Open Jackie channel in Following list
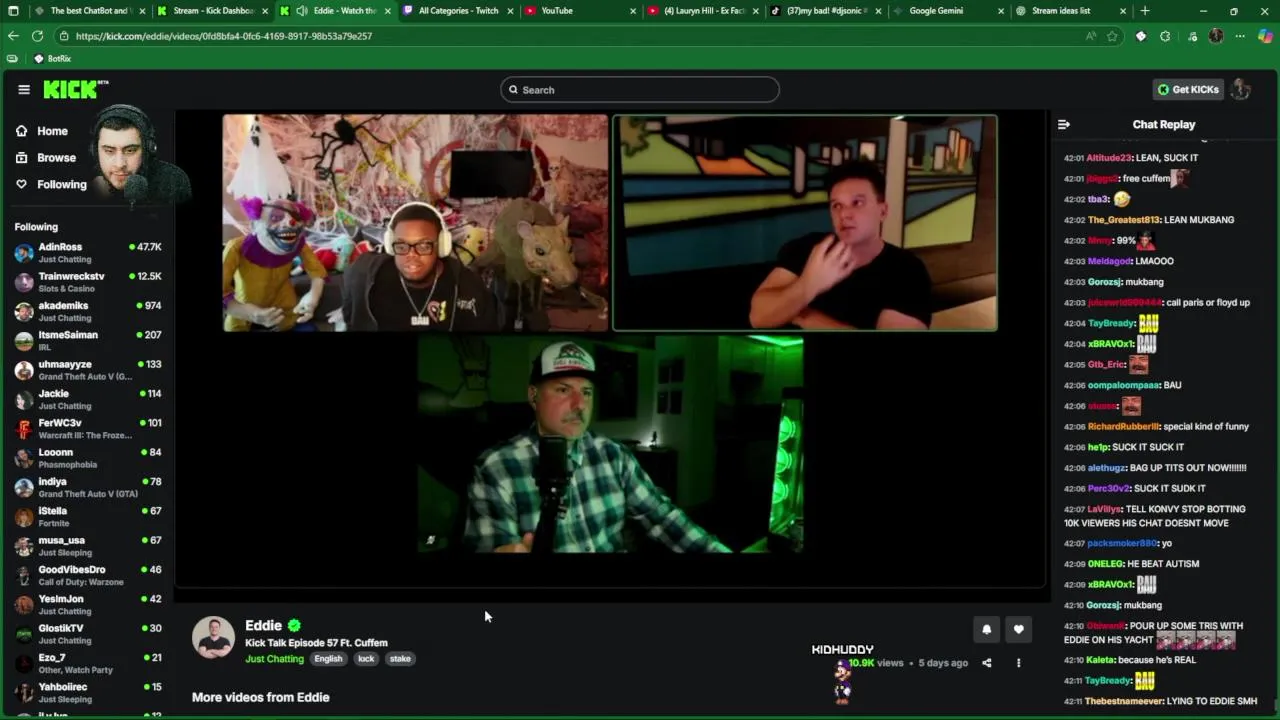The height and width of the screenshot is (720, 1280). click(x=88, y=399)
